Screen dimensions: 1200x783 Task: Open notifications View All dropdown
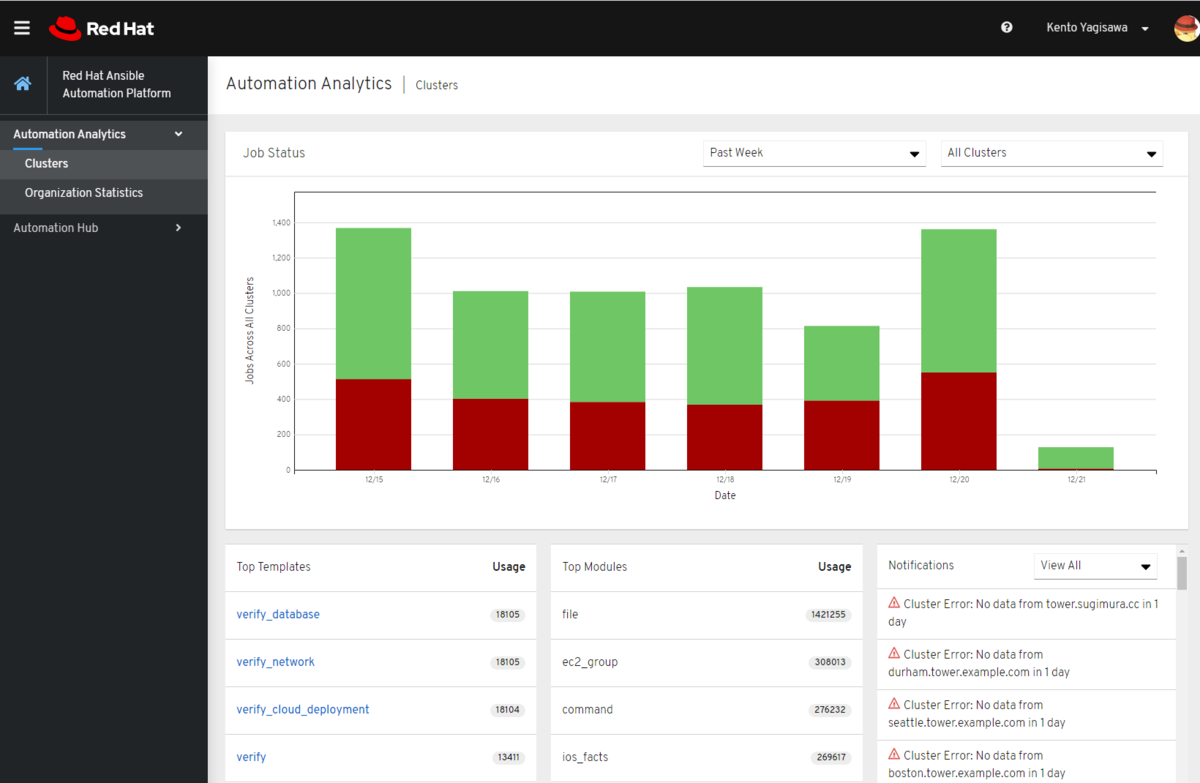[1095, 566]
